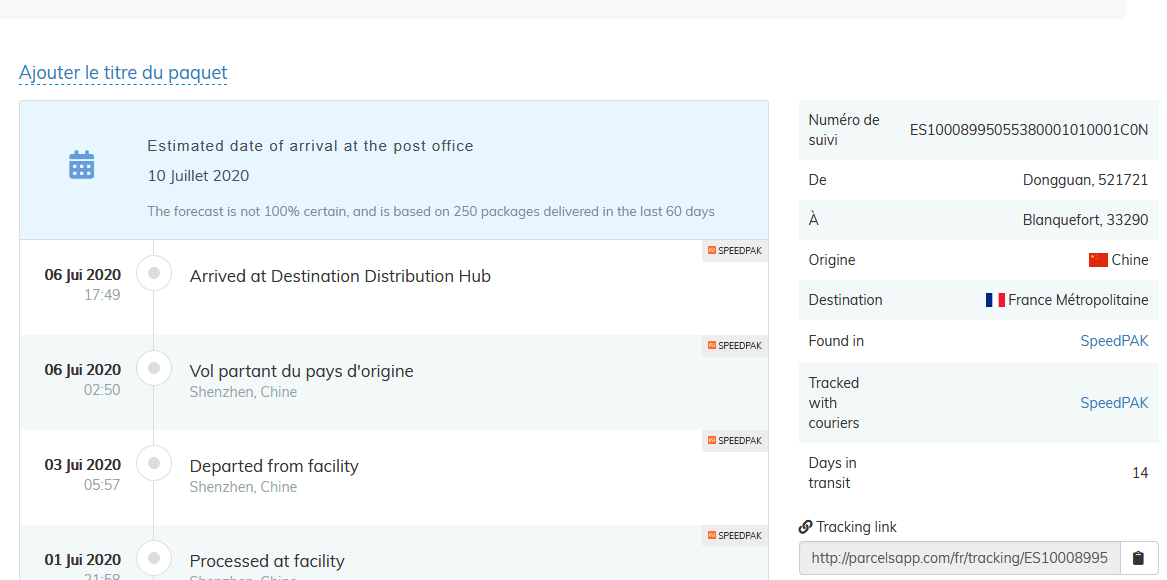Screen dimensions: 1167x580
Task: Open SpeedPAK link next to Found in
Action: click(1114, 341)
